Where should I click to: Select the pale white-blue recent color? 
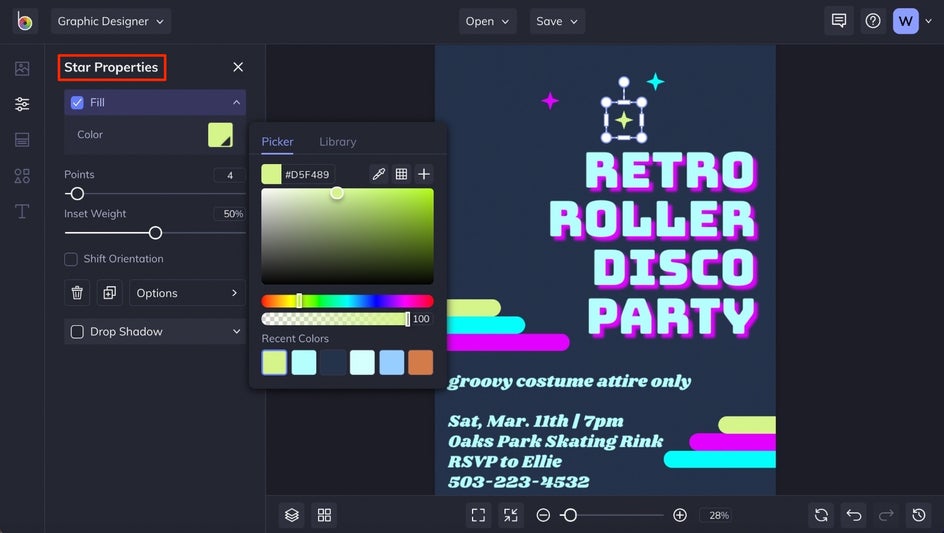click(362, 363)
